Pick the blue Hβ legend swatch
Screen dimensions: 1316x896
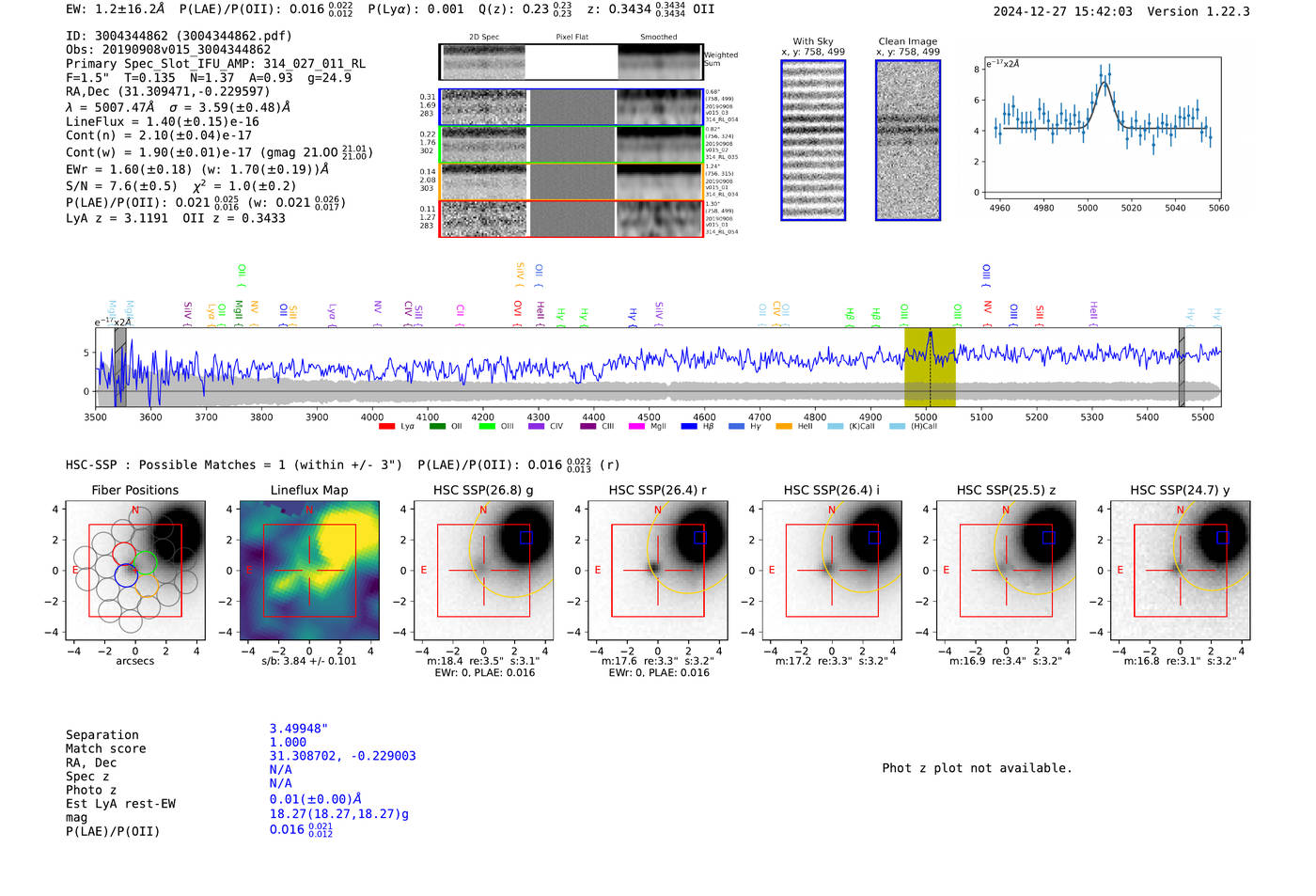coord(689,427)
